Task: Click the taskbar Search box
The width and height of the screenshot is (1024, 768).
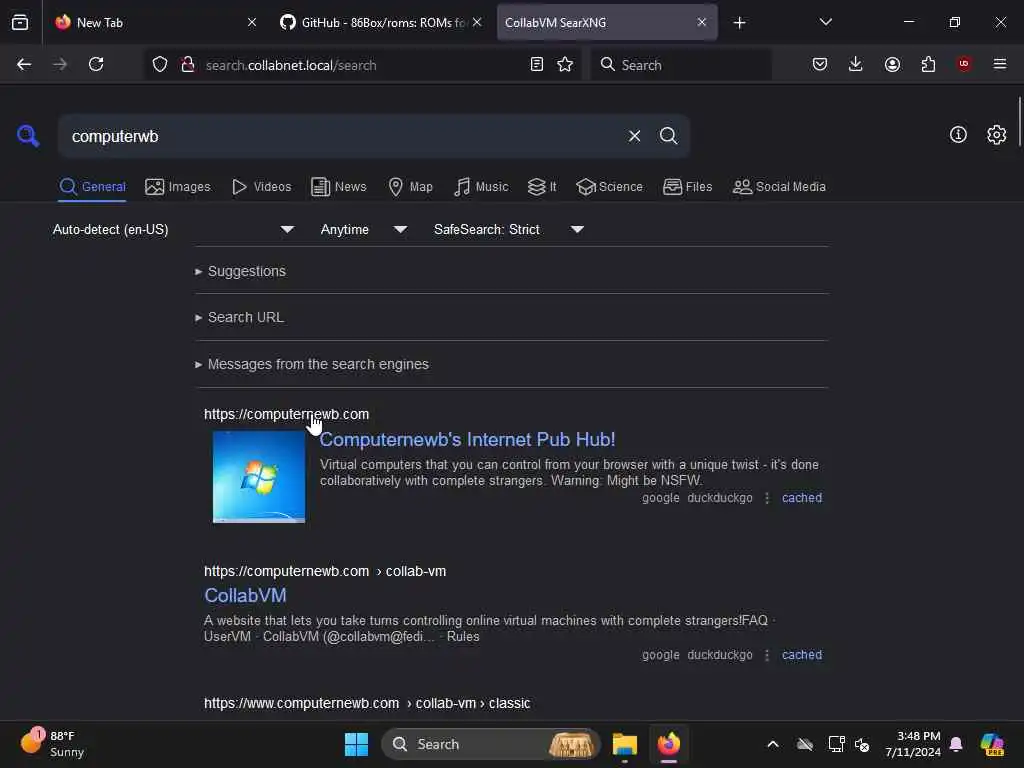Action: 490,744
